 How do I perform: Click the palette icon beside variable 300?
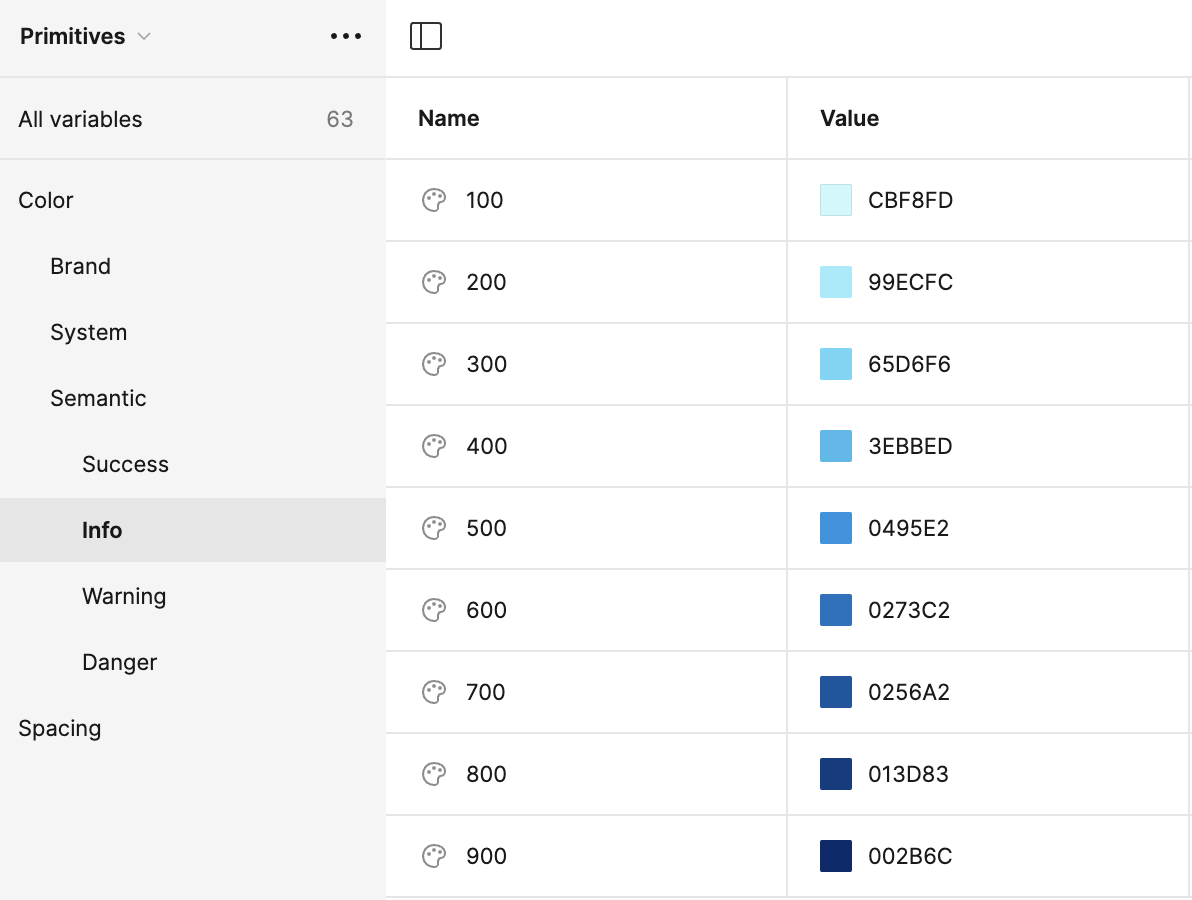(x=434, y=364)
